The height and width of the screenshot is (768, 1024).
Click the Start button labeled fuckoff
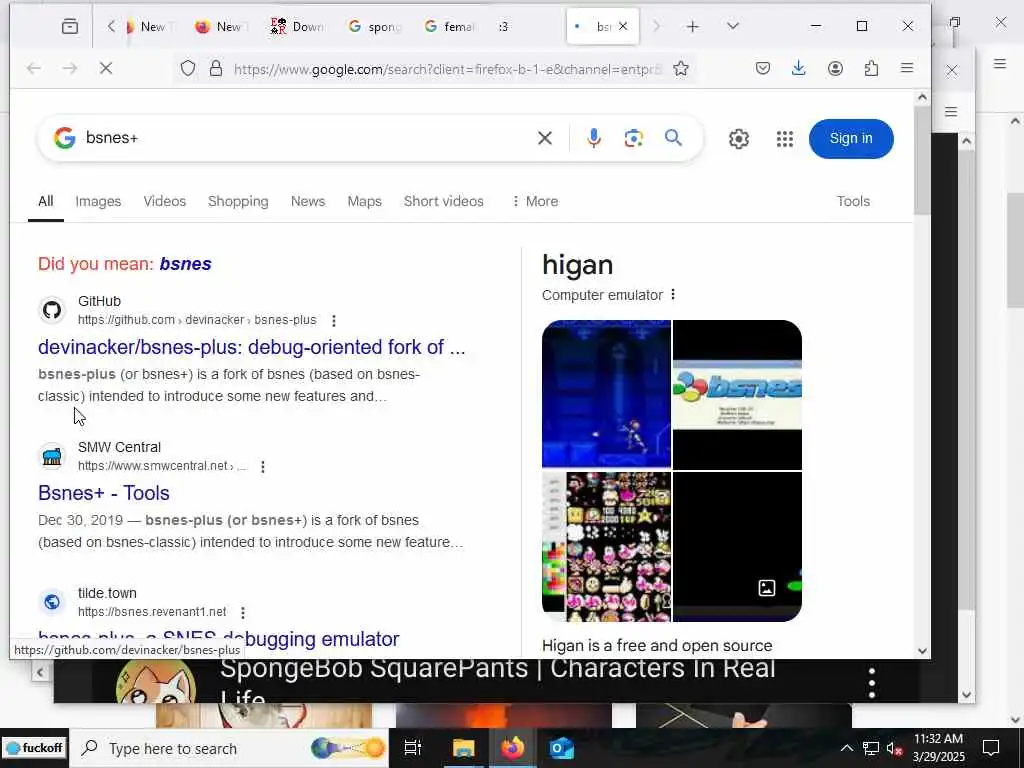pyautogui.click(x=35, y=748)
